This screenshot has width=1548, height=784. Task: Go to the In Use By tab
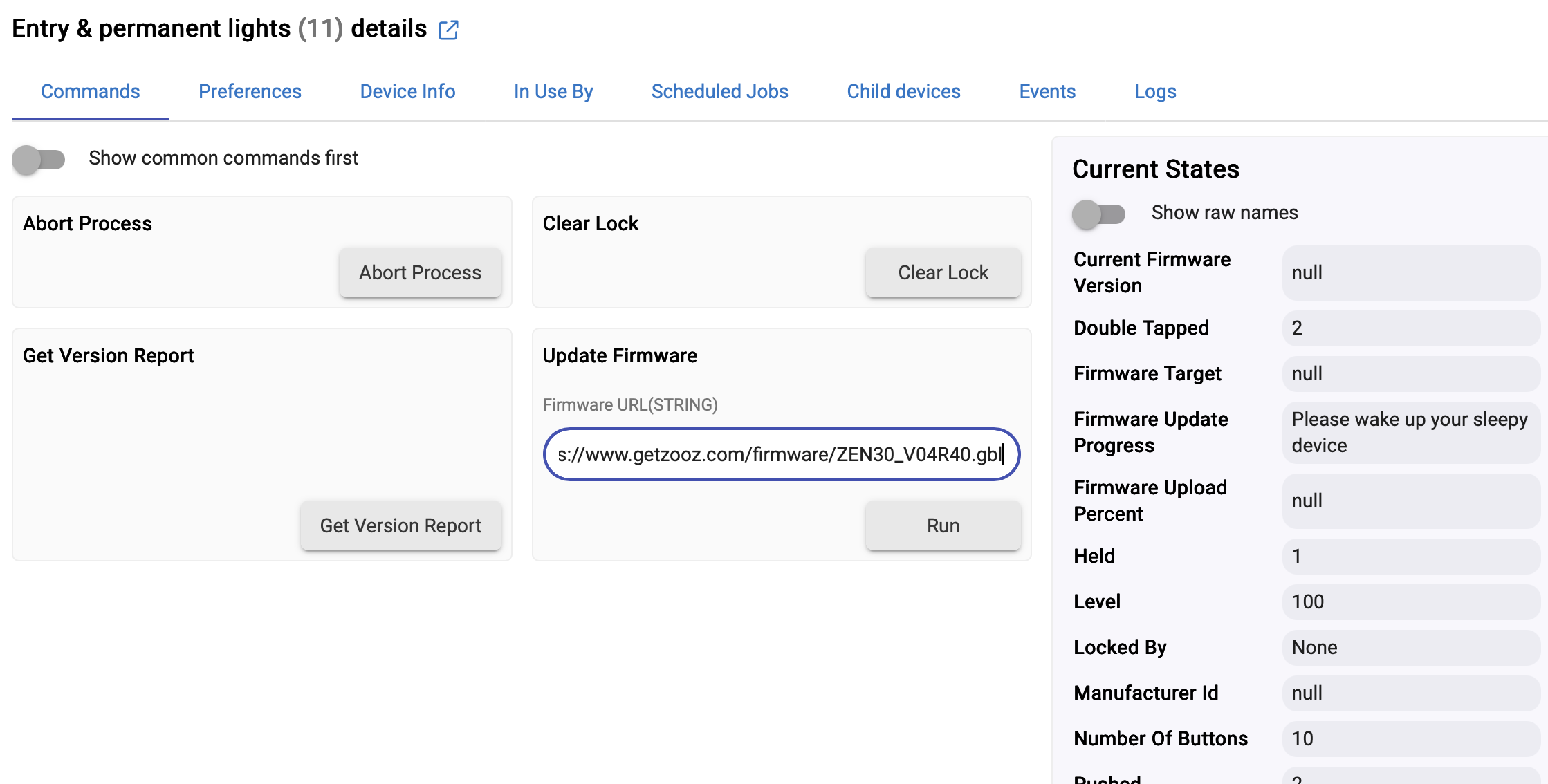553,92
